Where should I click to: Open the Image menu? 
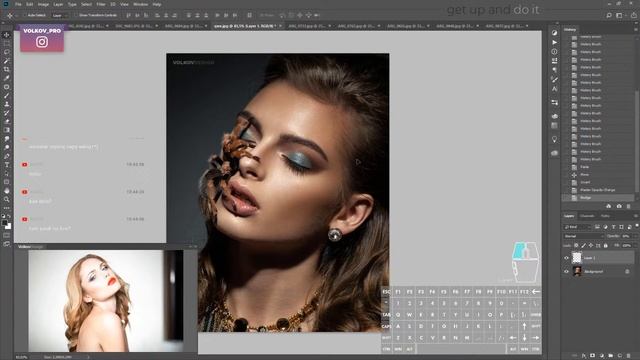[x=43, y=4]
